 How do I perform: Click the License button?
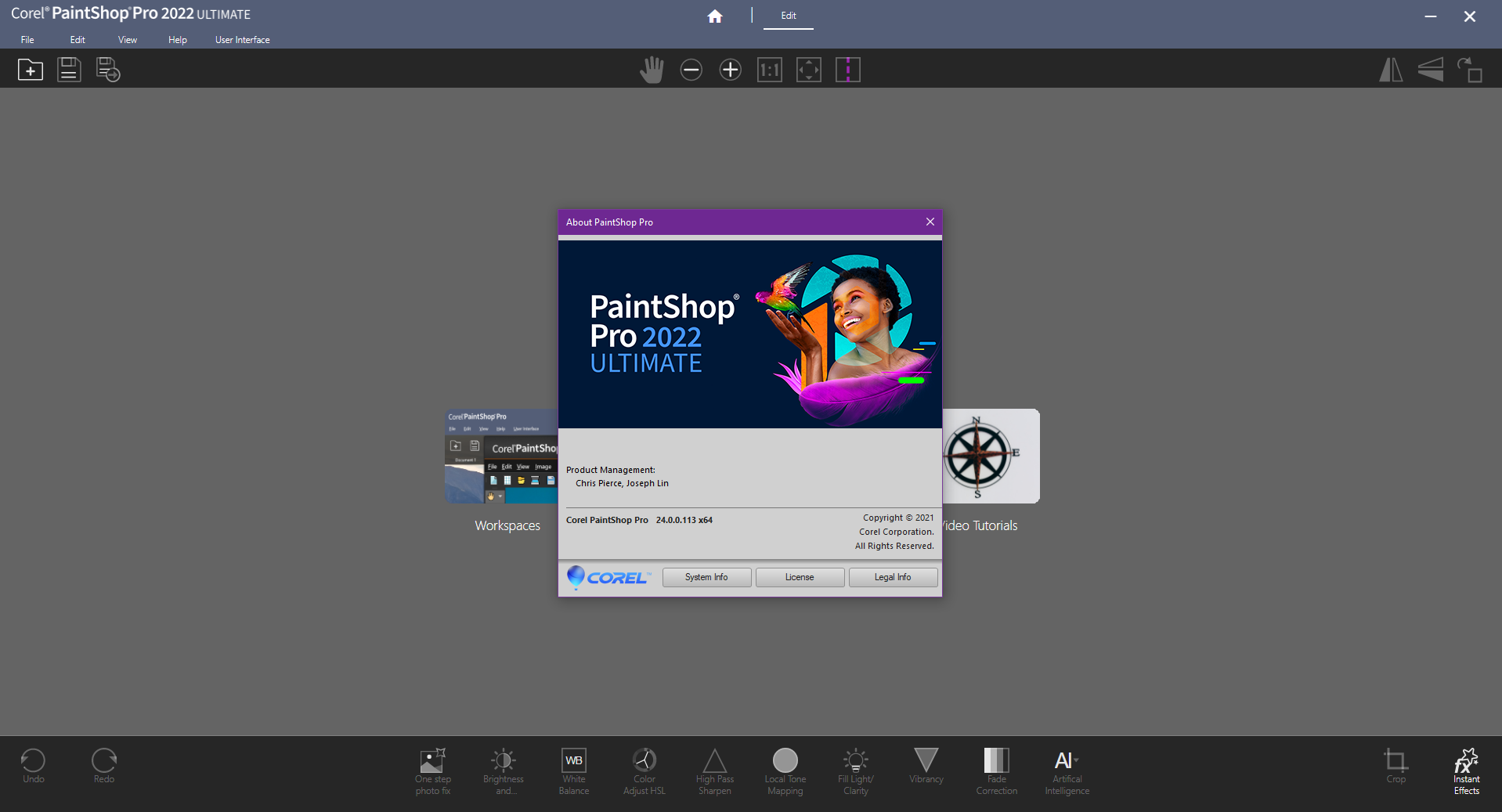[x=800, y=577]
